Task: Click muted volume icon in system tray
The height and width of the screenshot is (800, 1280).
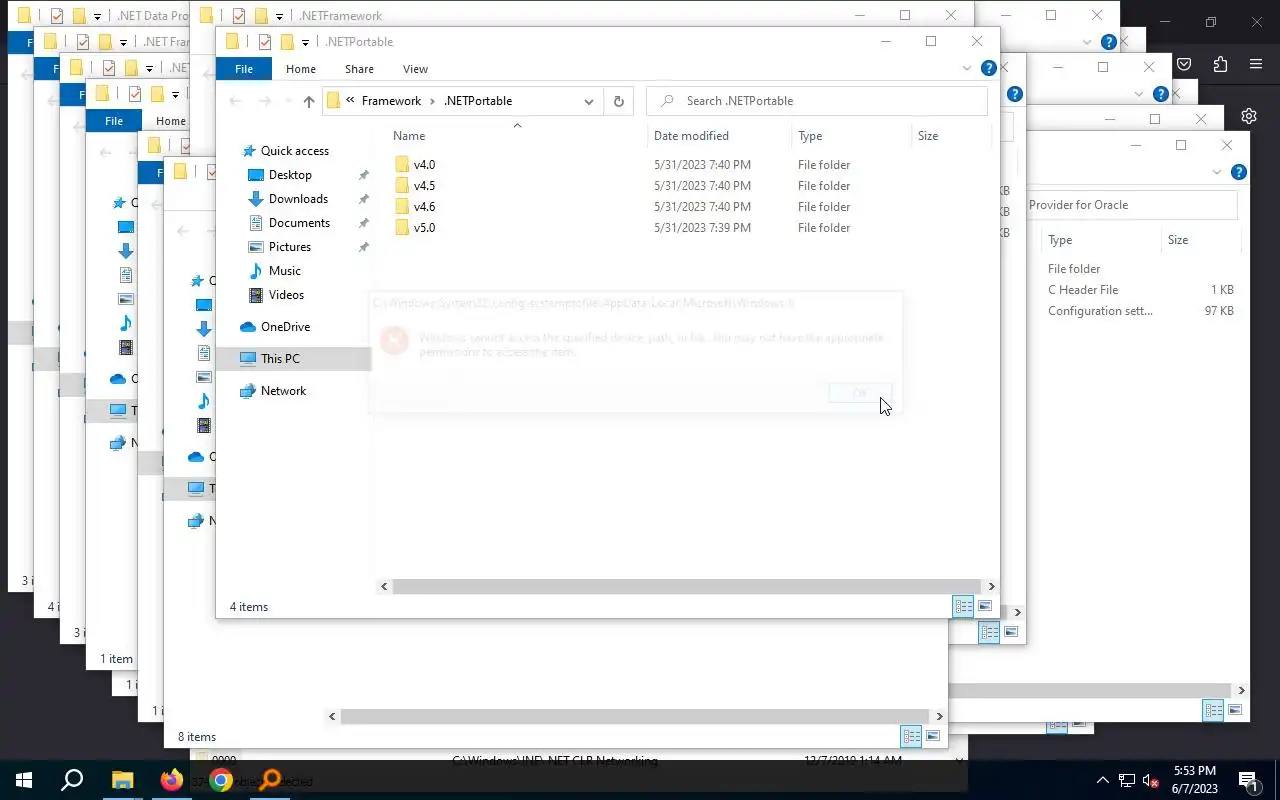Action: click(x=1151, y=780)
